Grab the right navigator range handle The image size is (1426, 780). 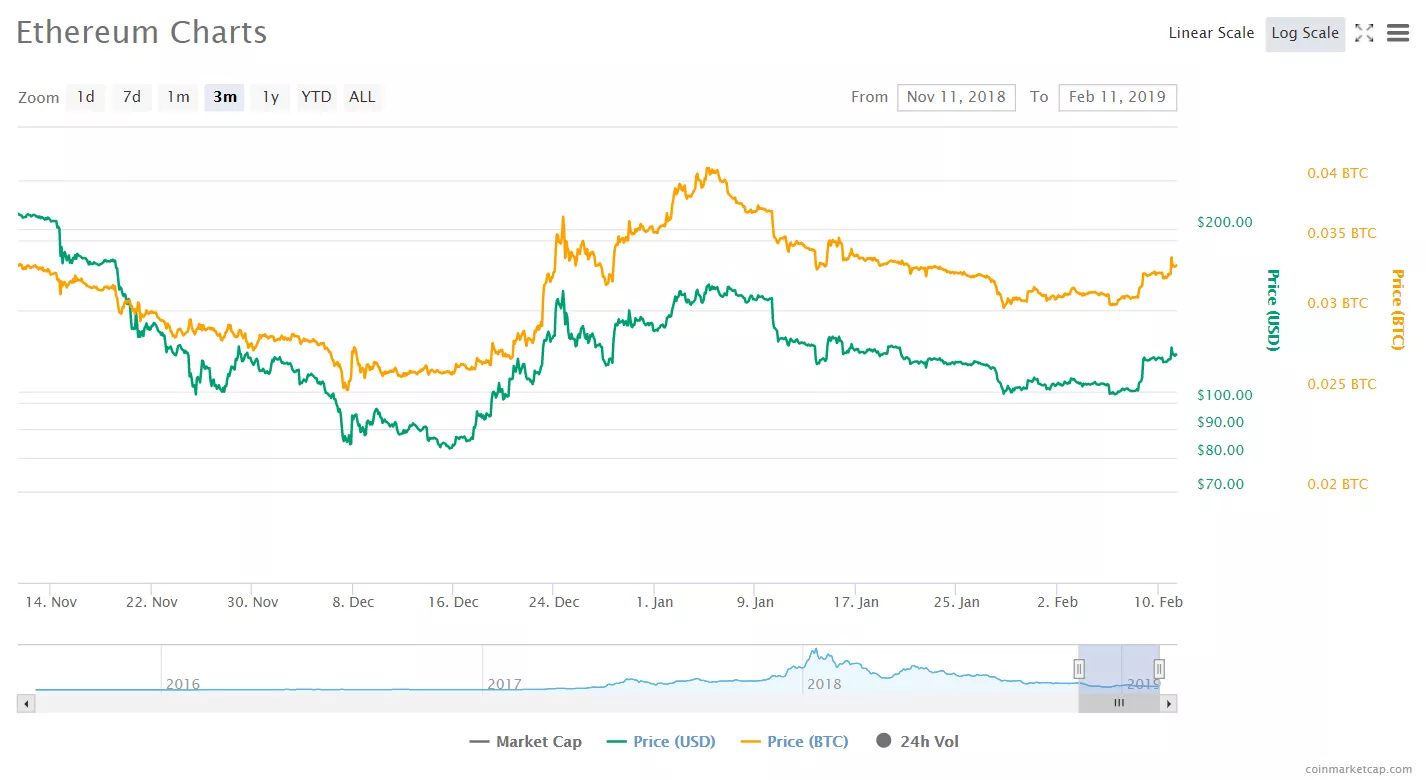(1159, 668)
